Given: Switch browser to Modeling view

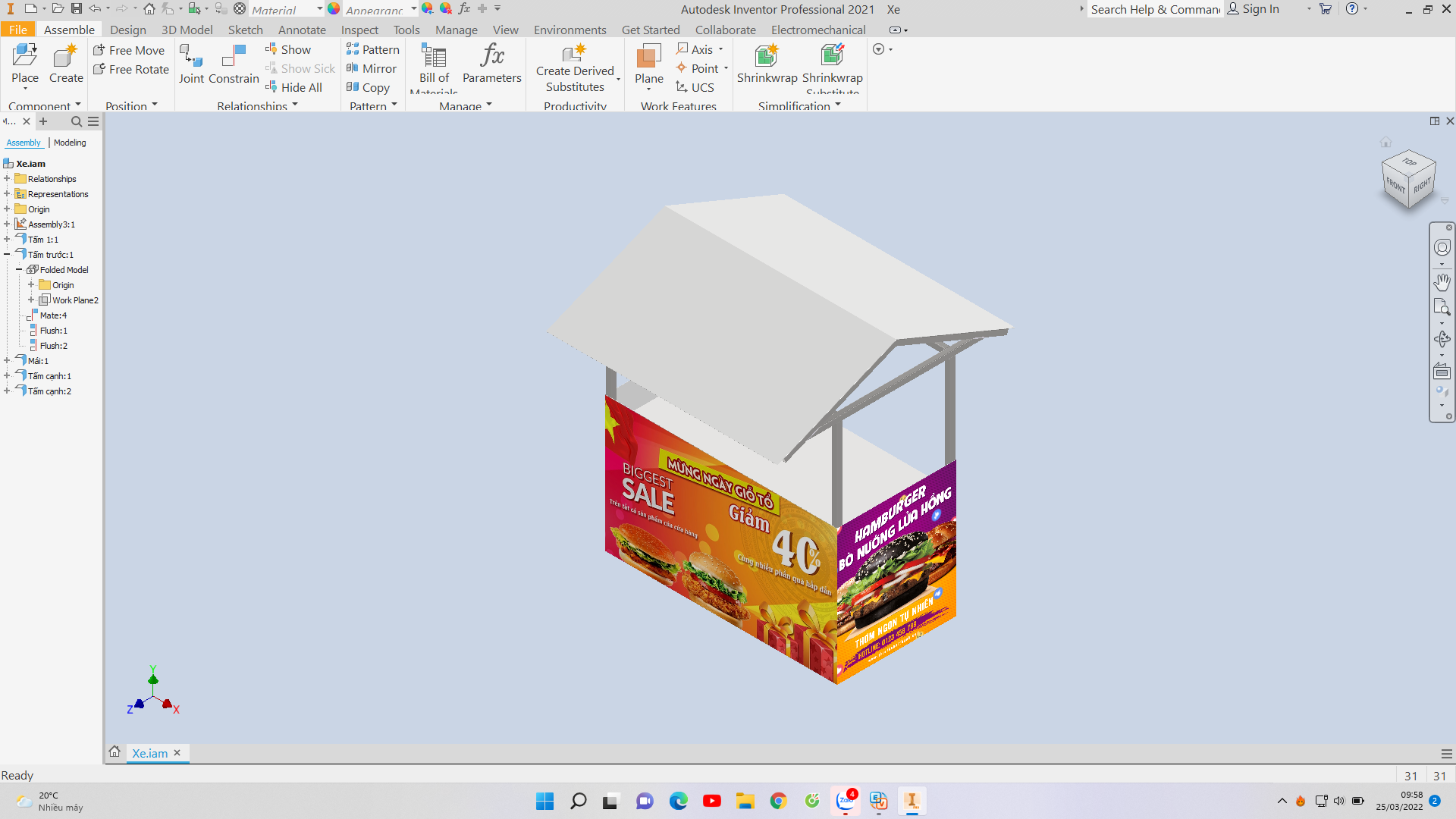Looking at the screenshot, I should coord(70,143).
